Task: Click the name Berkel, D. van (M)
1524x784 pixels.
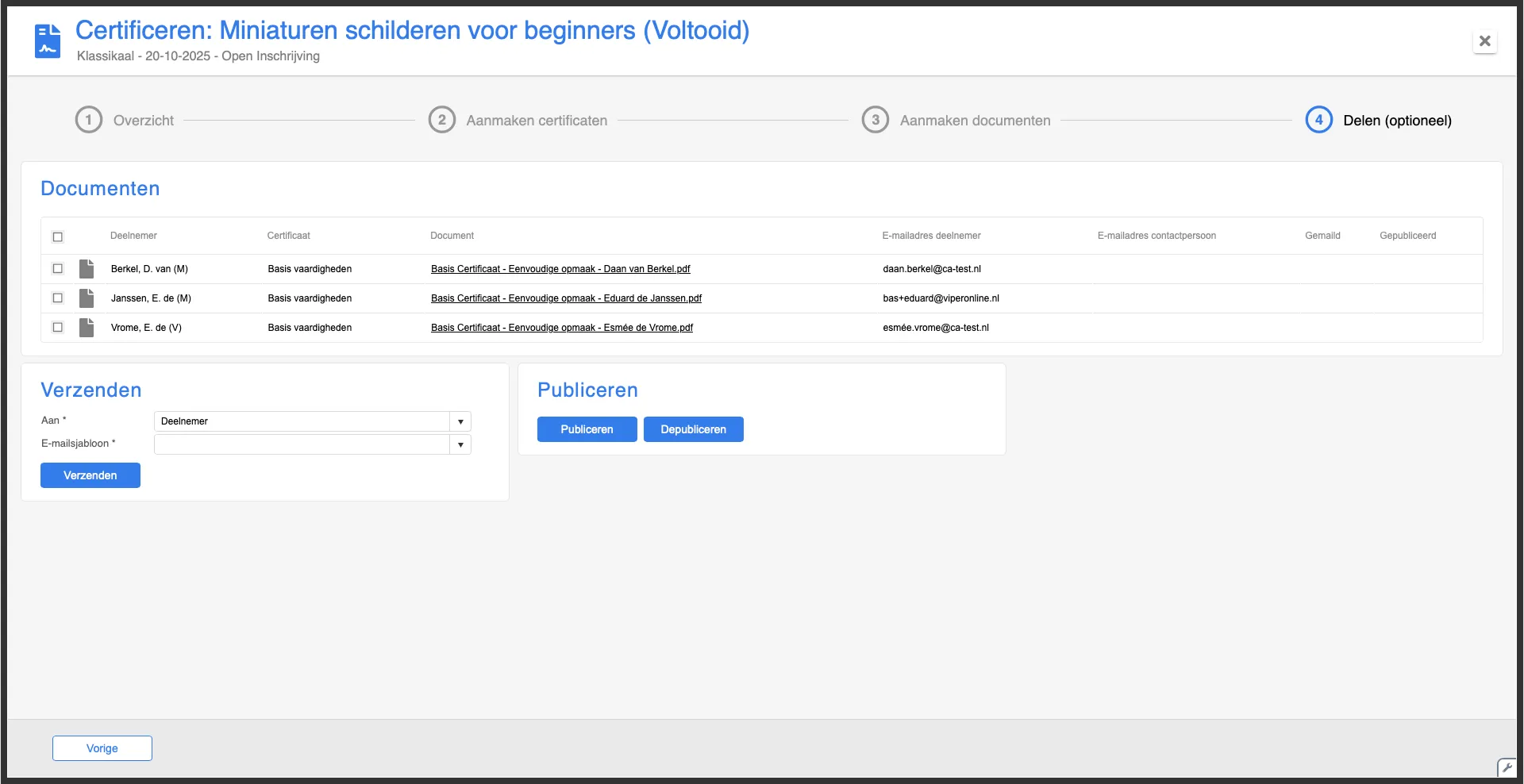Action: click(x=149, y=269)
